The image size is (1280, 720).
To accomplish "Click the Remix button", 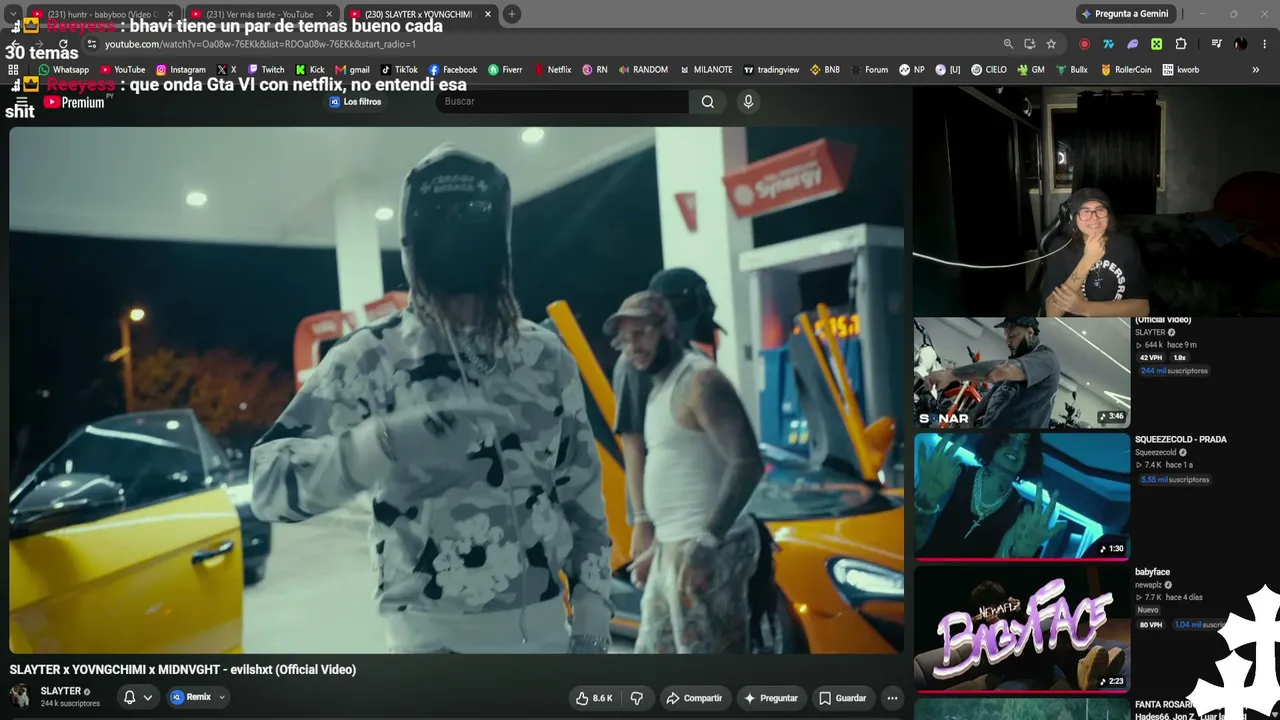I will [x=191, y=698].
